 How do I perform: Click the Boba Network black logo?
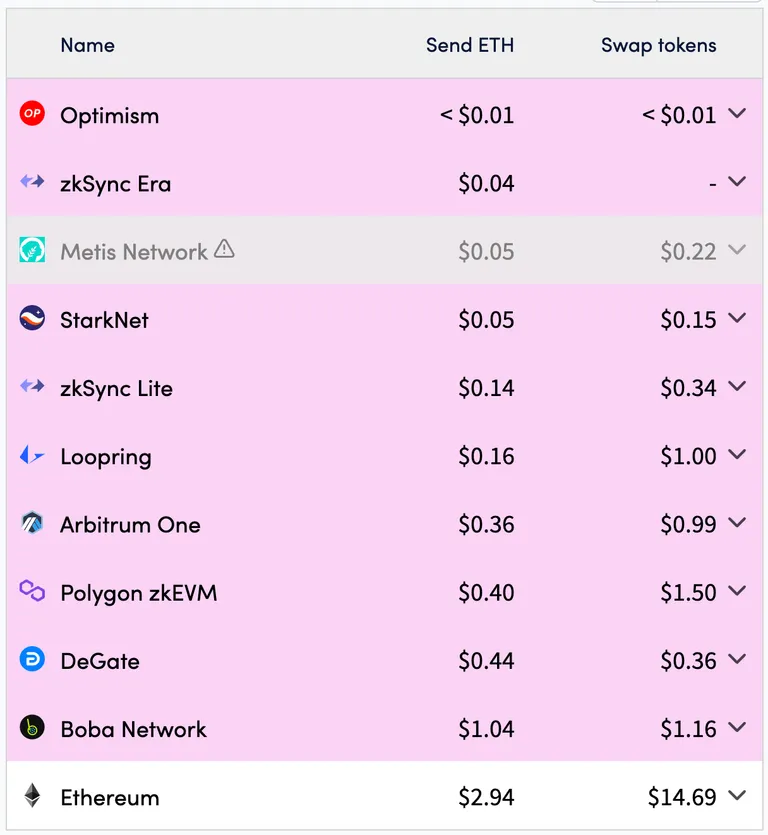tap(32, 727)
